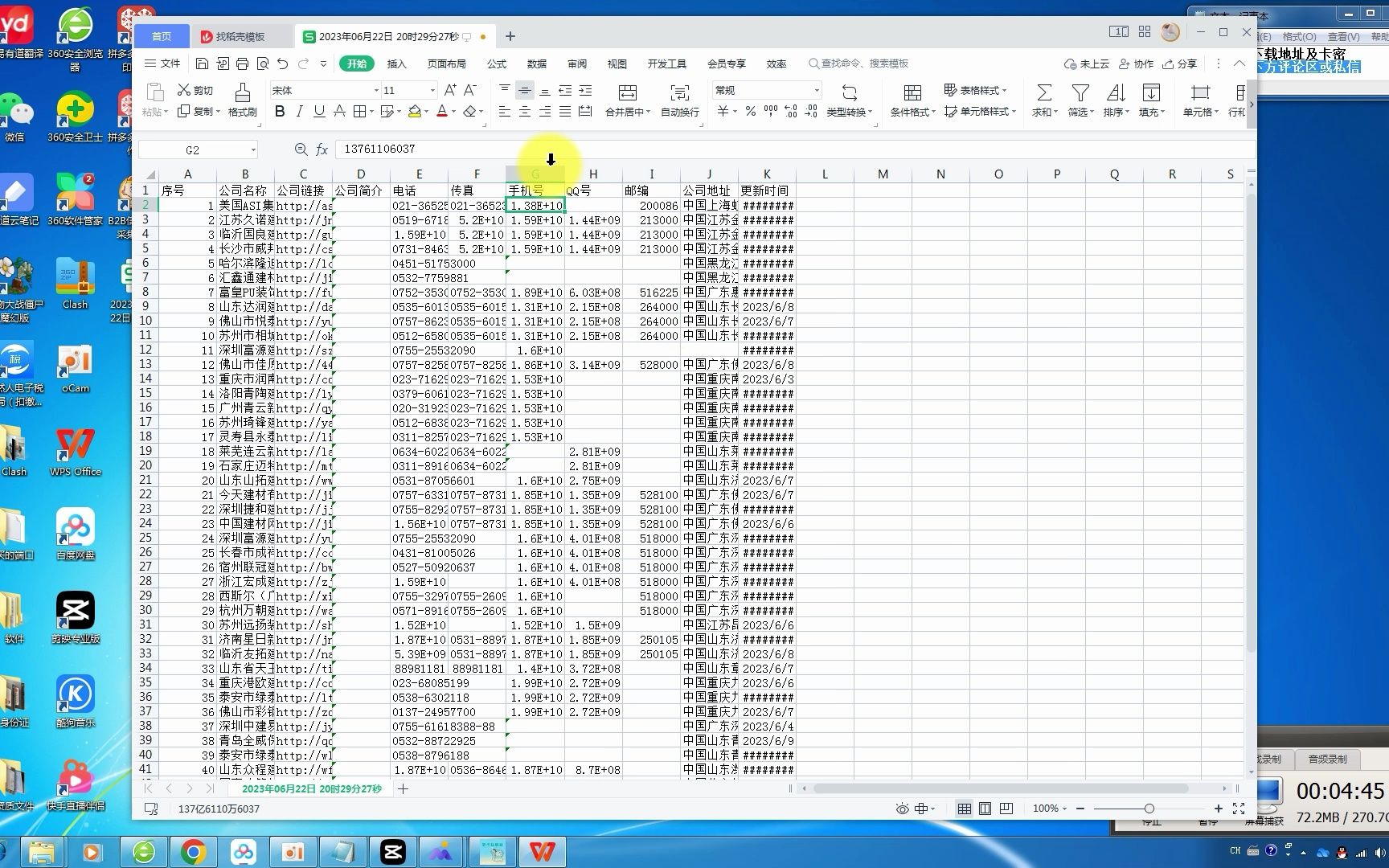Click the underline formatting icon
Image resolution: width=1389 pixels, height=868 pixels.
pos(319,112)
